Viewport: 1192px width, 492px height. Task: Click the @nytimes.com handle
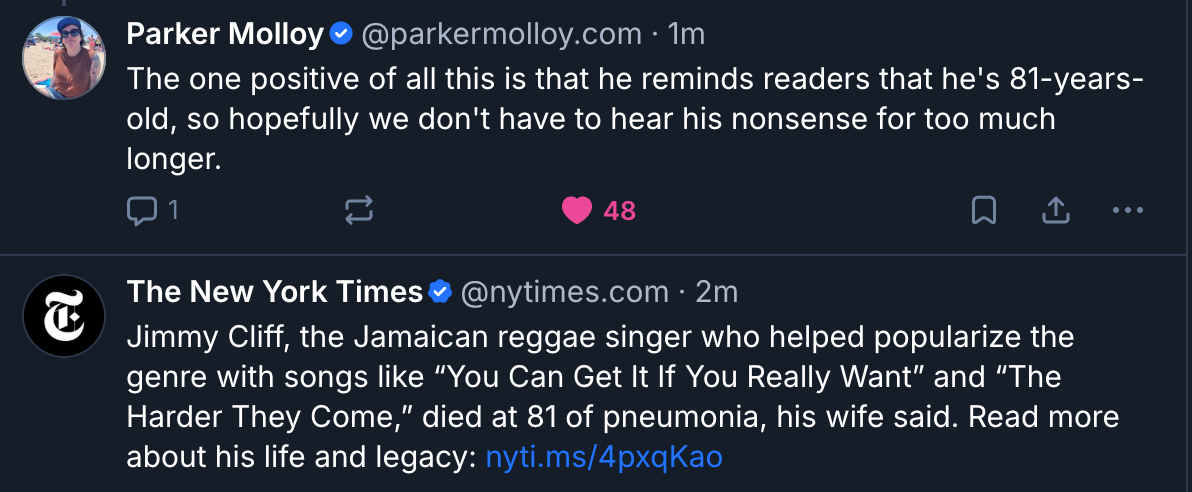tap(564, 292)
